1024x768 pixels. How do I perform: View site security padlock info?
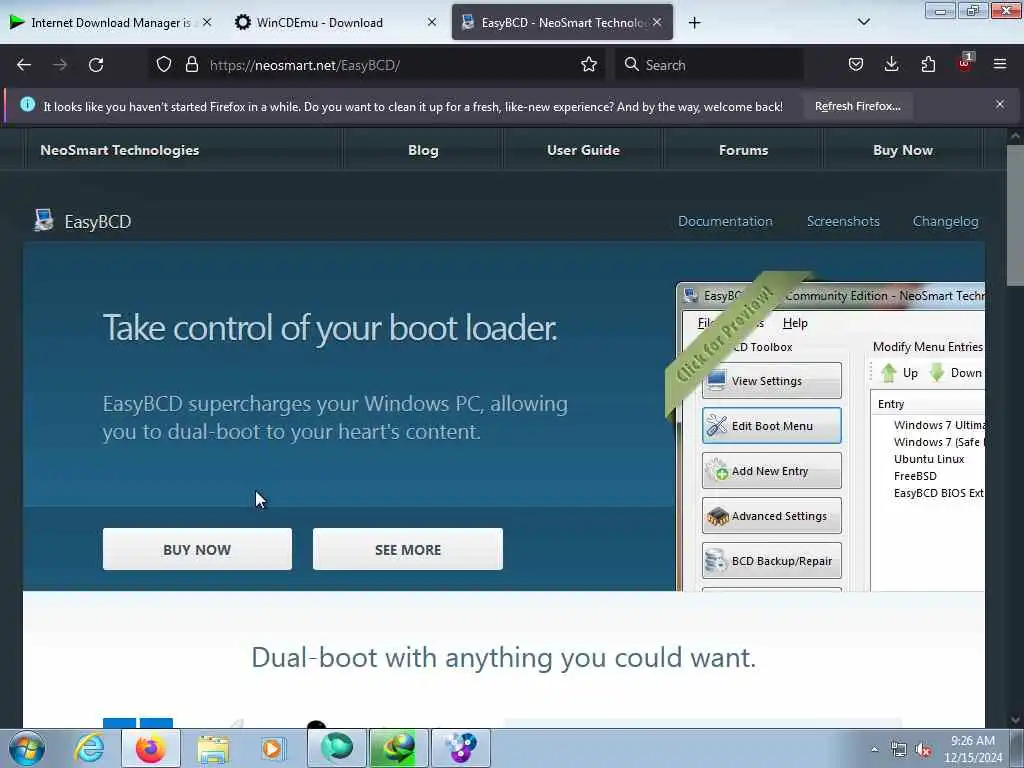tap(191, 65)
